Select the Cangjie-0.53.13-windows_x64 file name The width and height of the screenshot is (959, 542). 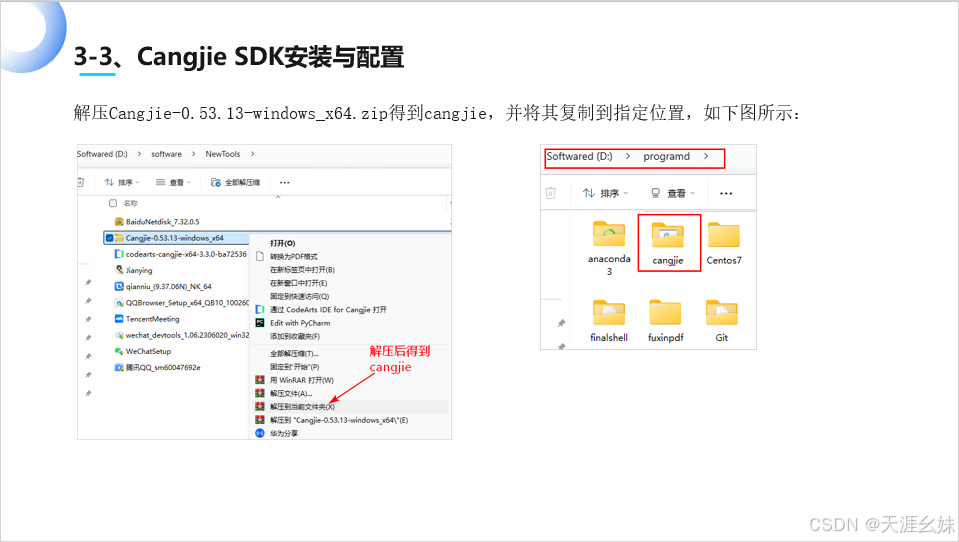[174, 238]
